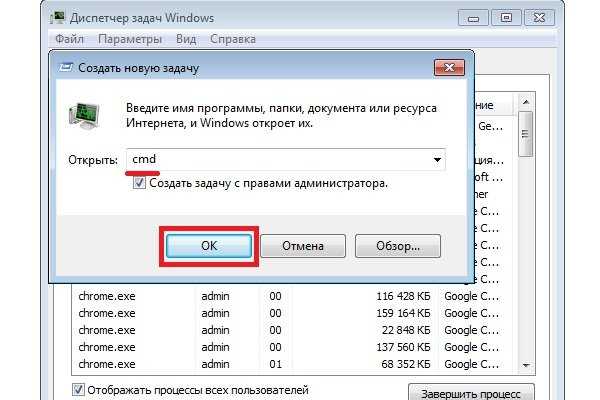Image resolution: width=600 pixels, height=400 pixels.
Task: Open the Файл menu
Action: point(69,39)
